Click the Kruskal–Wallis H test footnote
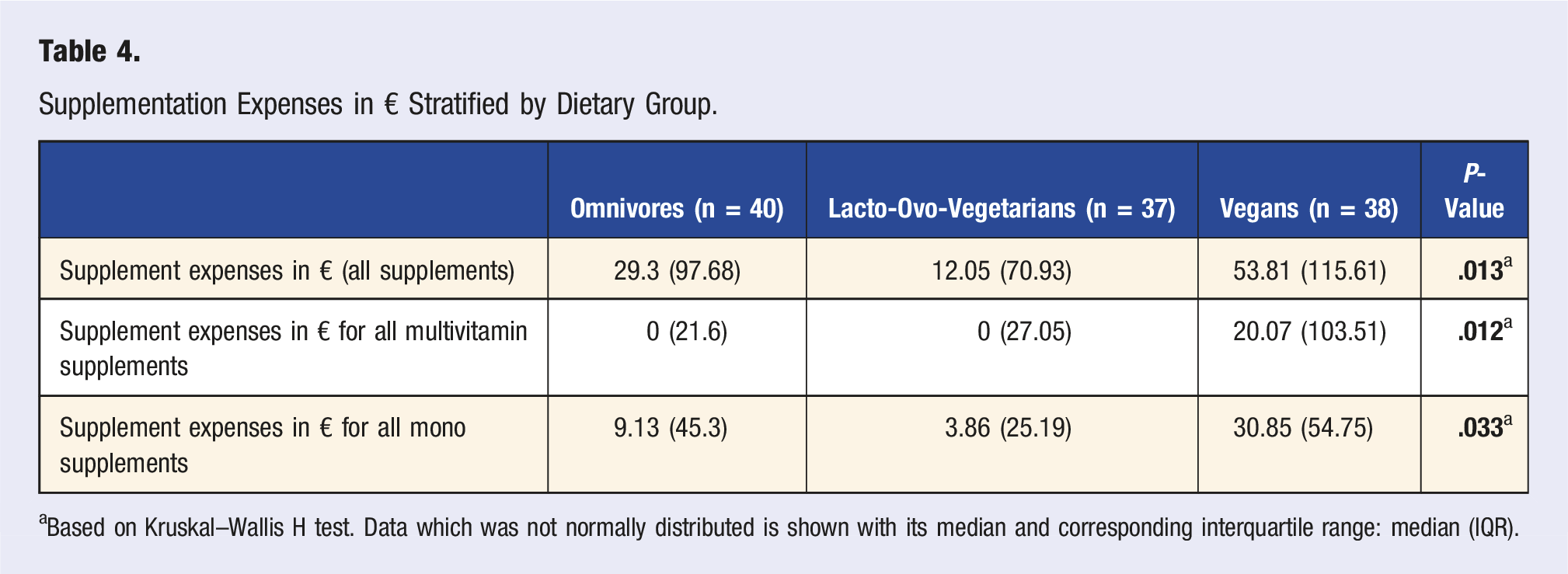Image resolution: width=1568 pixels, height=574 pixels. (x=779, y=527)
